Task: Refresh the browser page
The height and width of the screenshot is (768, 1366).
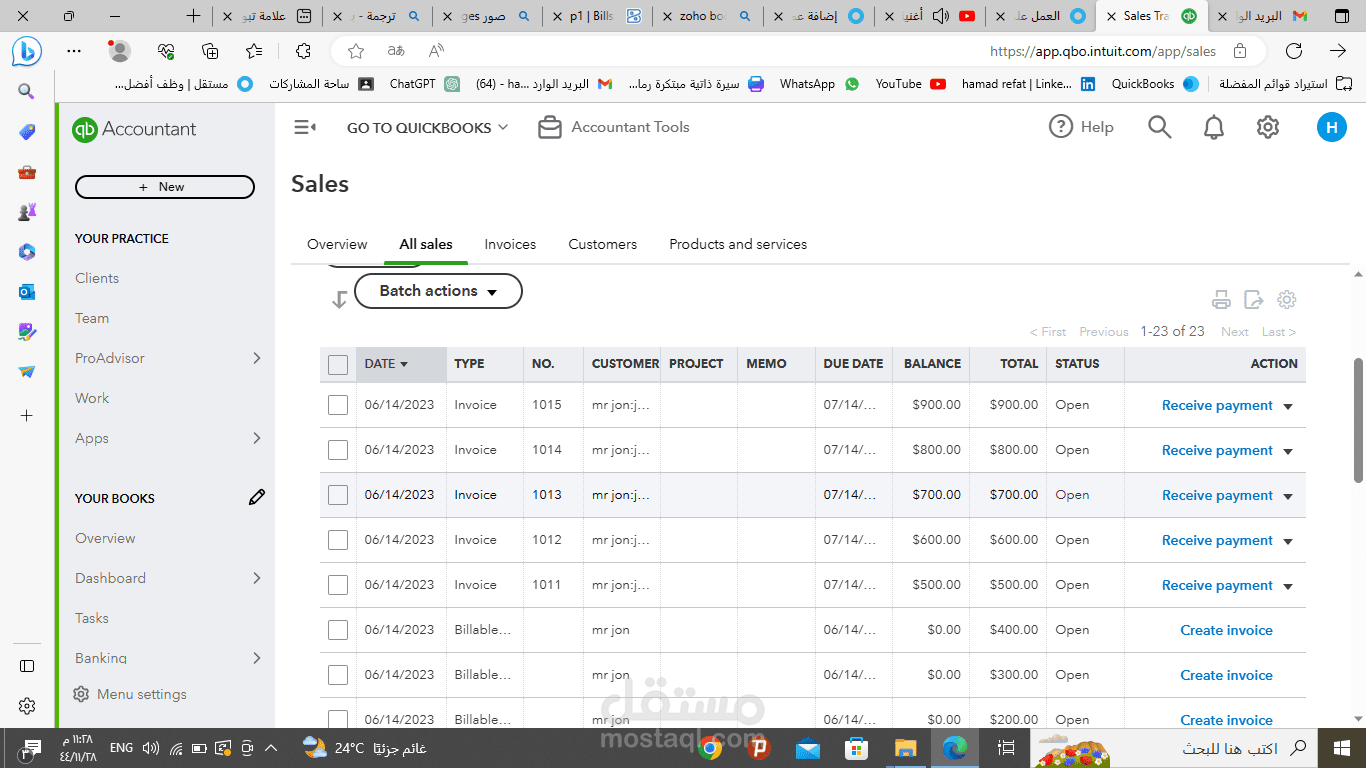Action: 1294,51
